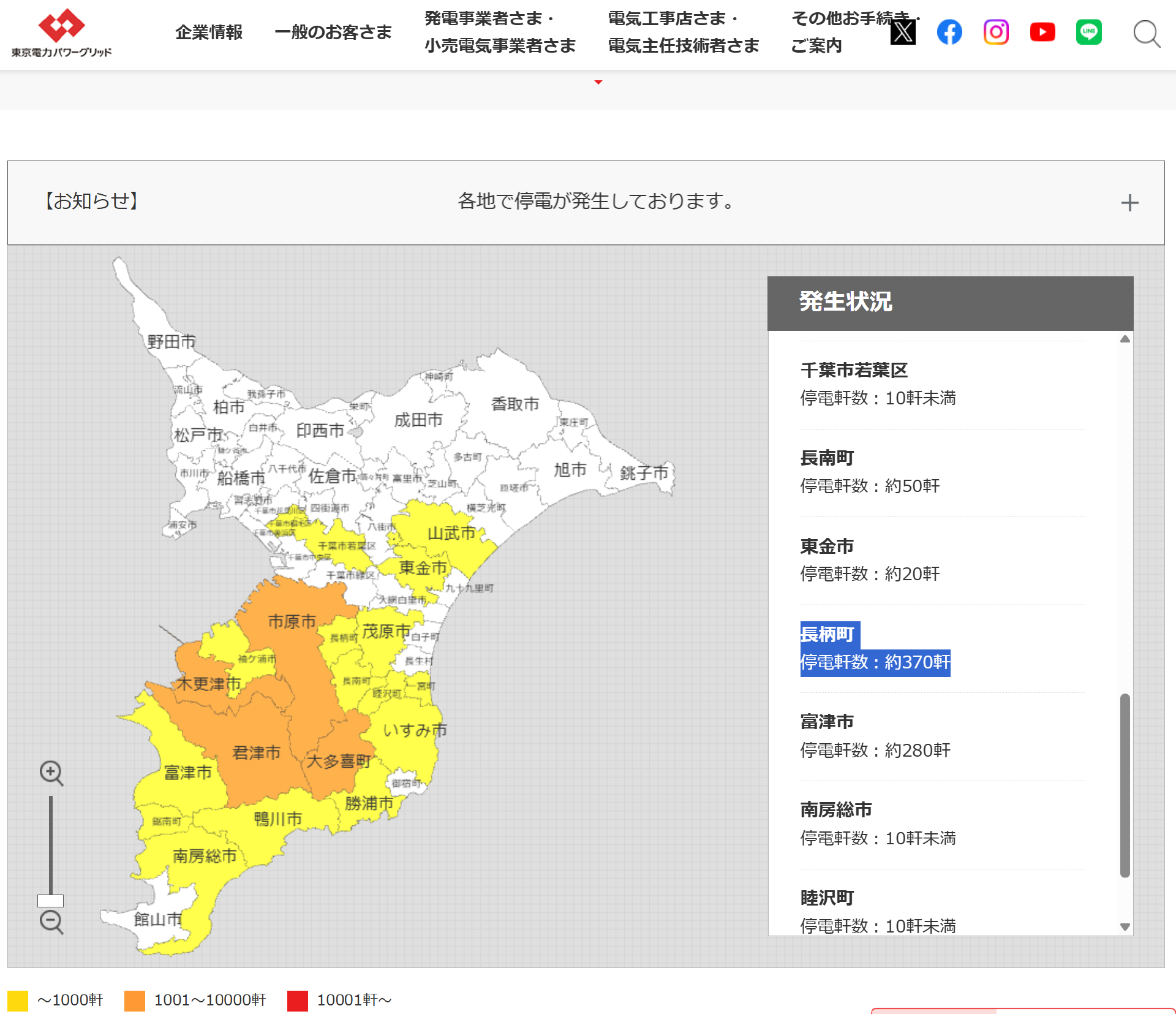The height and width of the screenshot is (1014, 1176).
Task: Open the Facebook icon link
Action: (x=949, y=32)
